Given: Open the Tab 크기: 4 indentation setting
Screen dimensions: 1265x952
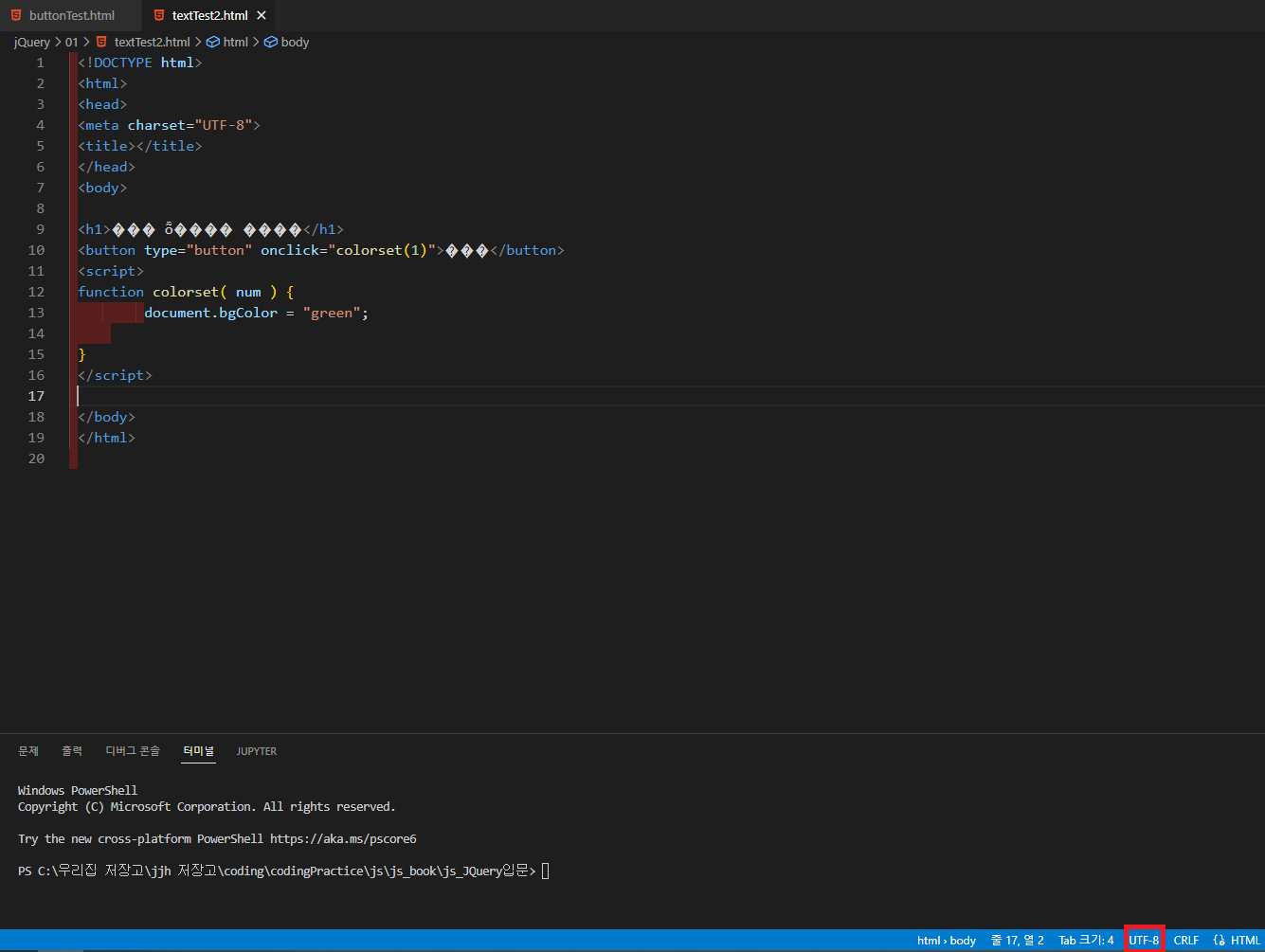Looking at the screenshot, I should tap(1086, 940).
